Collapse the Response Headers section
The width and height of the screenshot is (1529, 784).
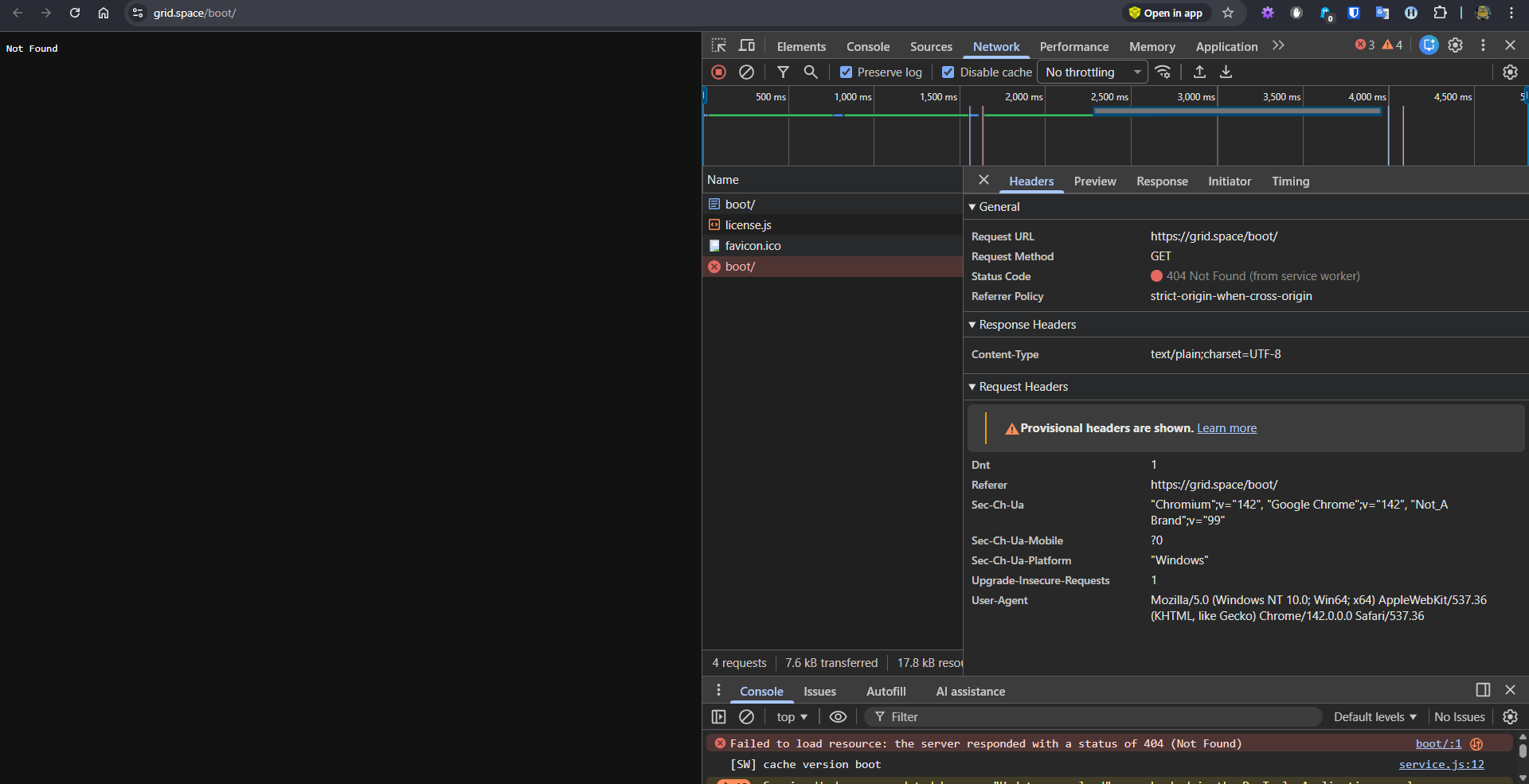pyautogui.click(x=1027, y=325)
